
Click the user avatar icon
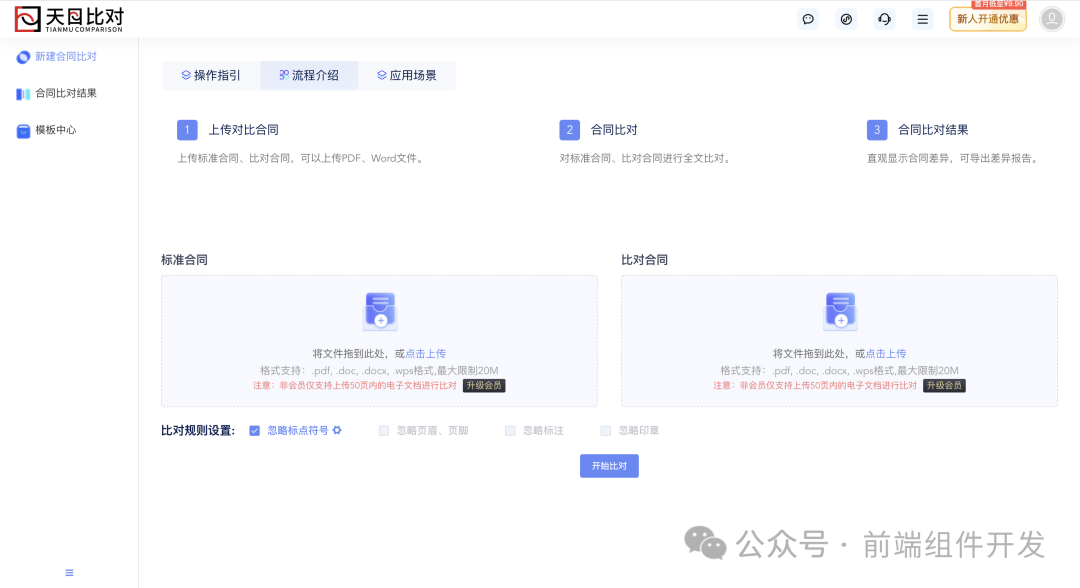[x=1052, y=19]
